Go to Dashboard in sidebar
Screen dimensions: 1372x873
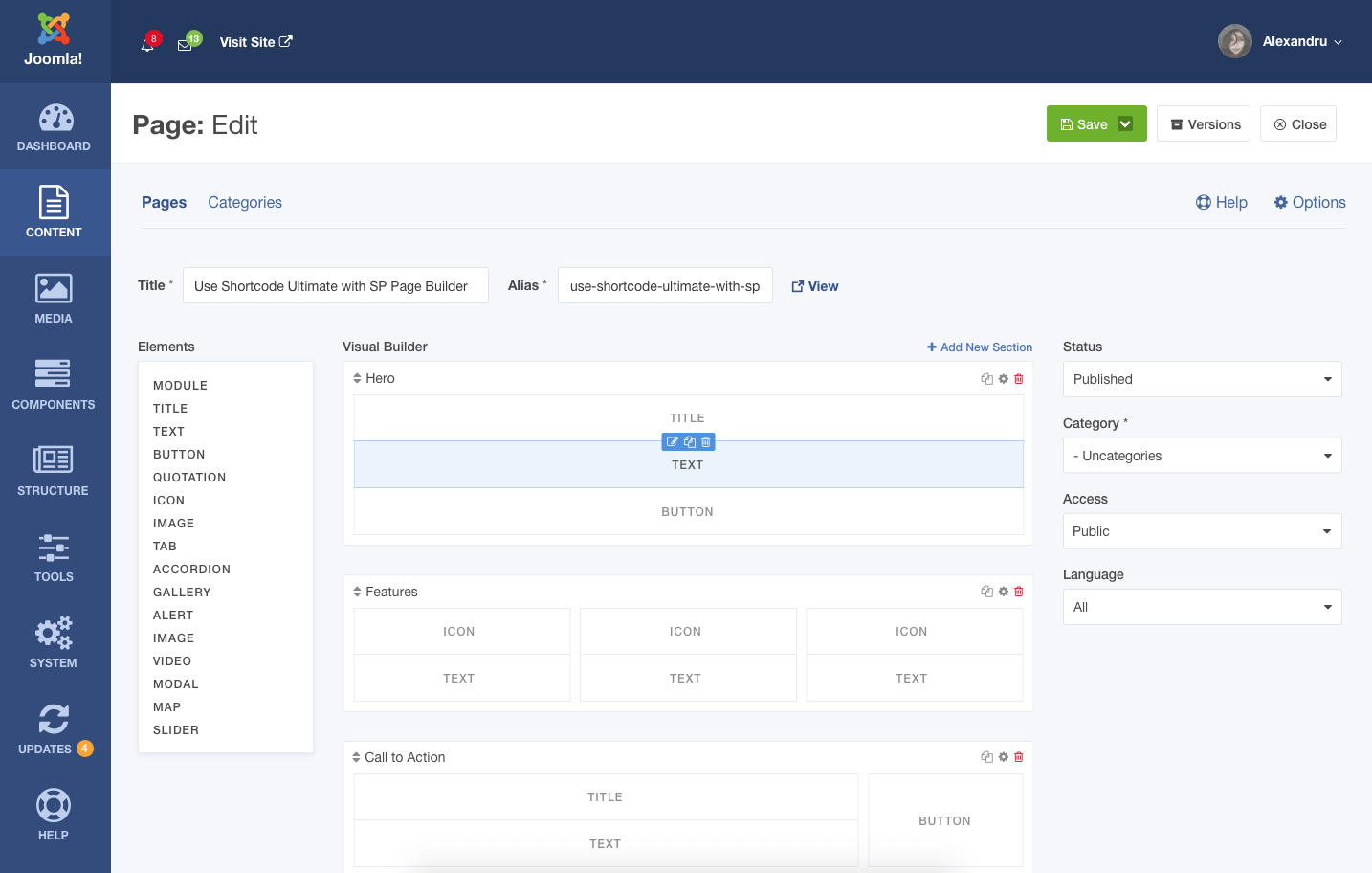click(x=54, y=127)
